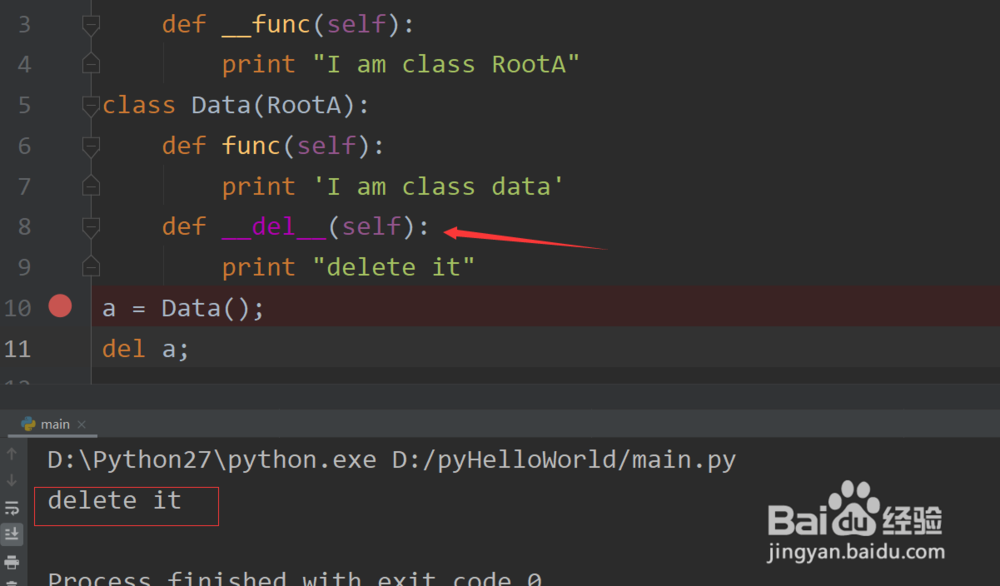
Task: Collapse the __del__ method fold marker on line 8
Action: (x=90, y=225)
